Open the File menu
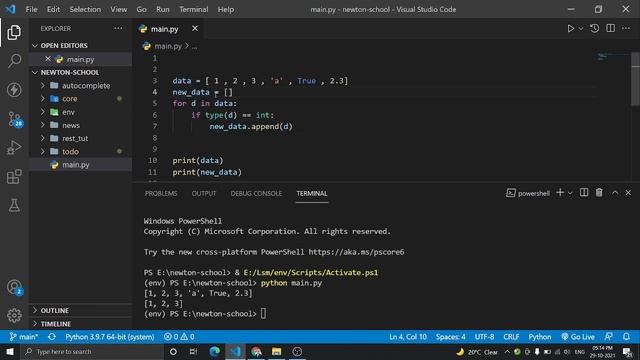 [x=31, y=9]
